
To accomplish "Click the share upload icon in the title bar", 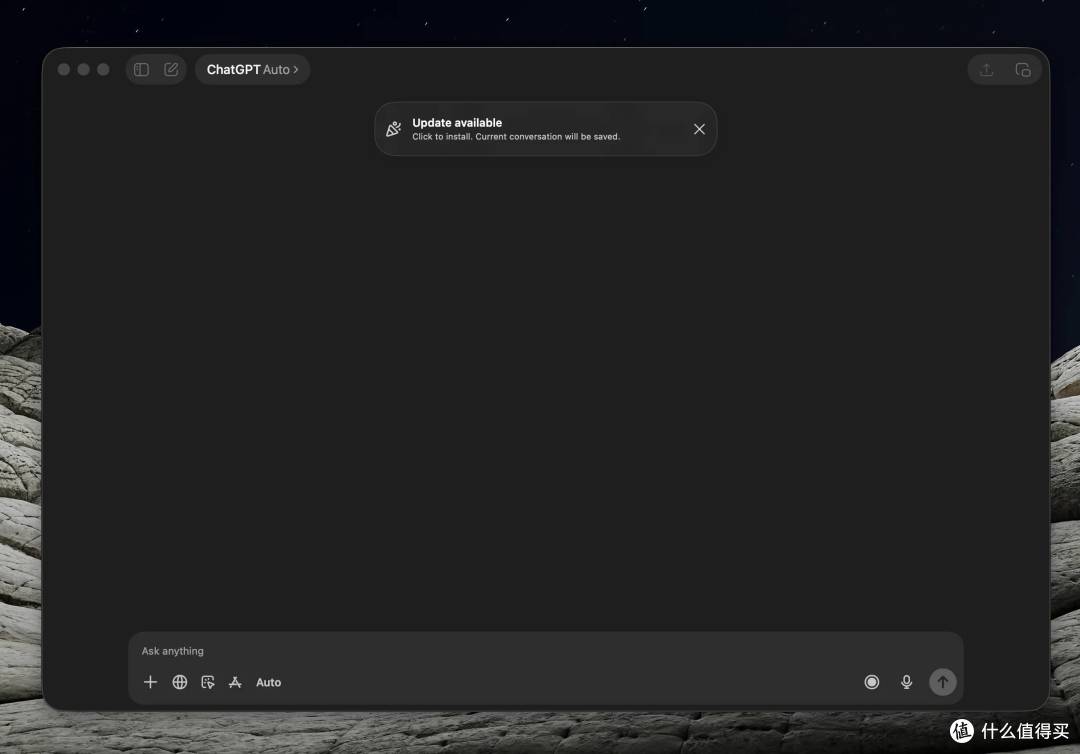I will pyautogui.click(x=986, y=70).
